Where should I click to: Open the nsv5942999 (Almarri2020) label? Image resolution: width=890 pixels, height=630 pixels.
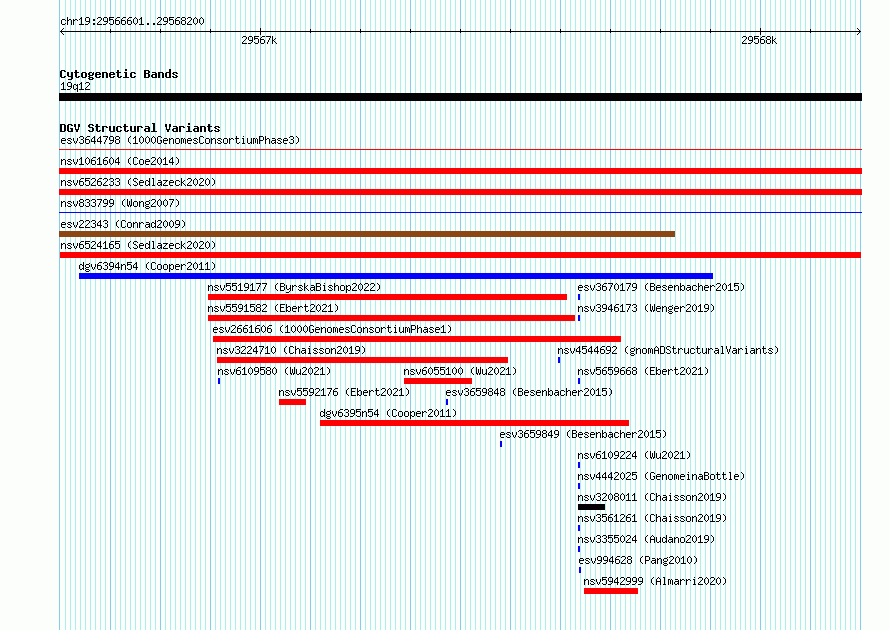click(x=655, y=581)
